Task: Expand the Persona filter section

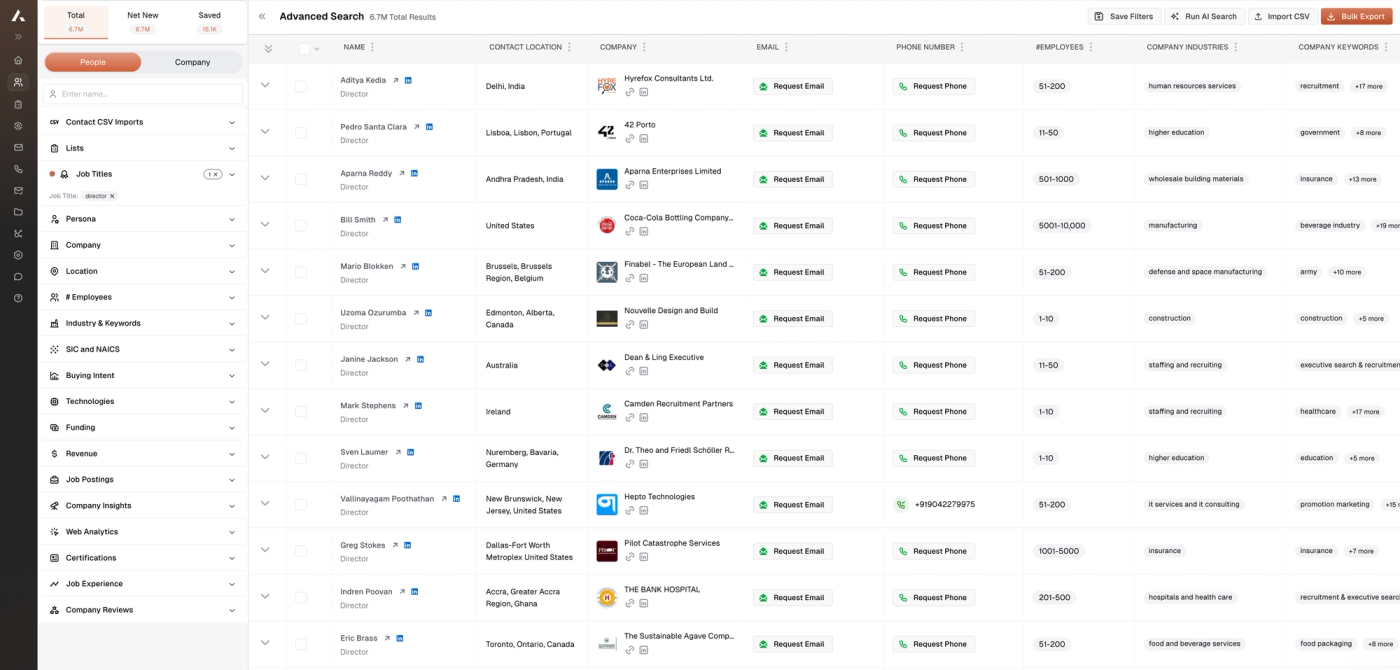Action: [142, 219]
